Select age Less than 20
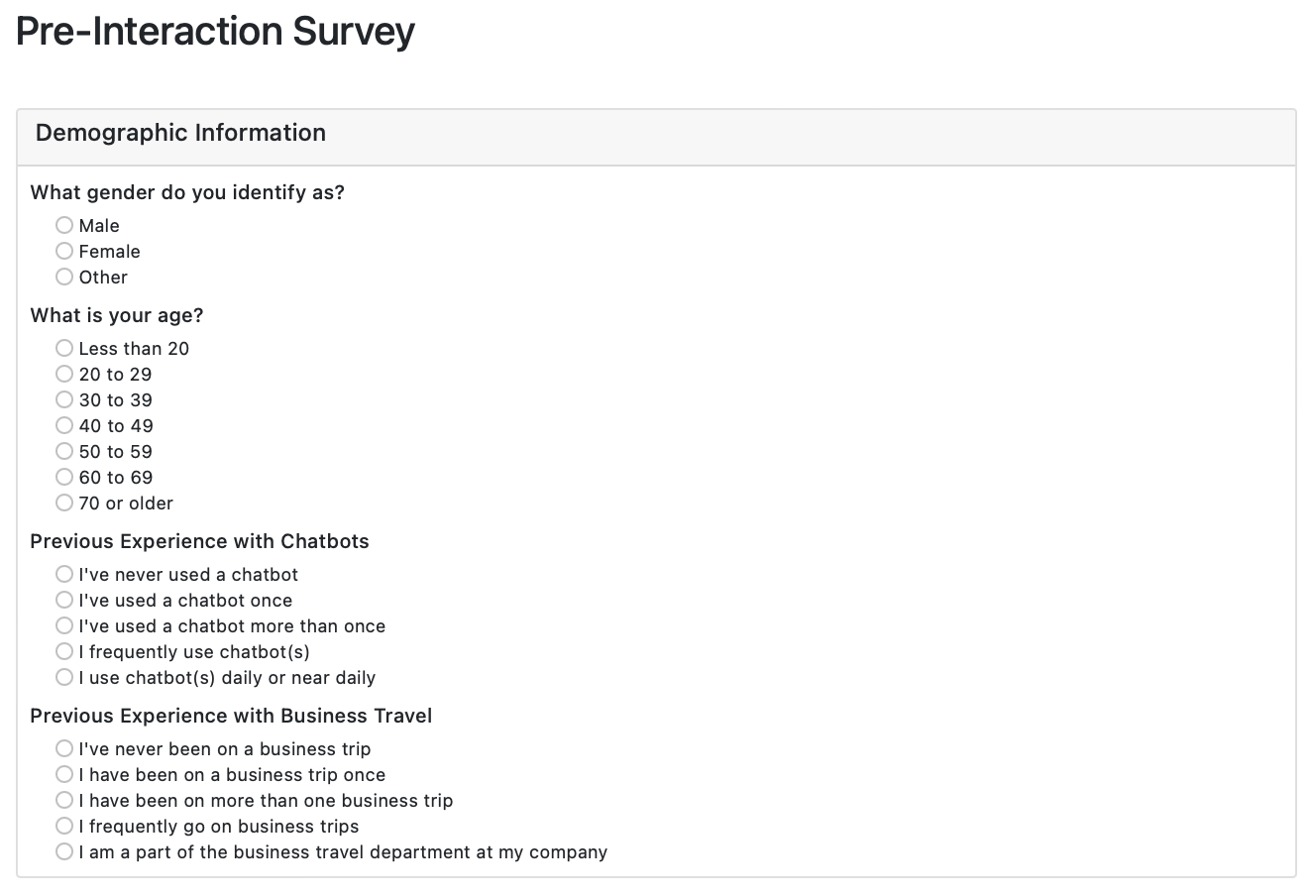Image resolution: width=1316 pixels, height=896 pixels. 64,348
